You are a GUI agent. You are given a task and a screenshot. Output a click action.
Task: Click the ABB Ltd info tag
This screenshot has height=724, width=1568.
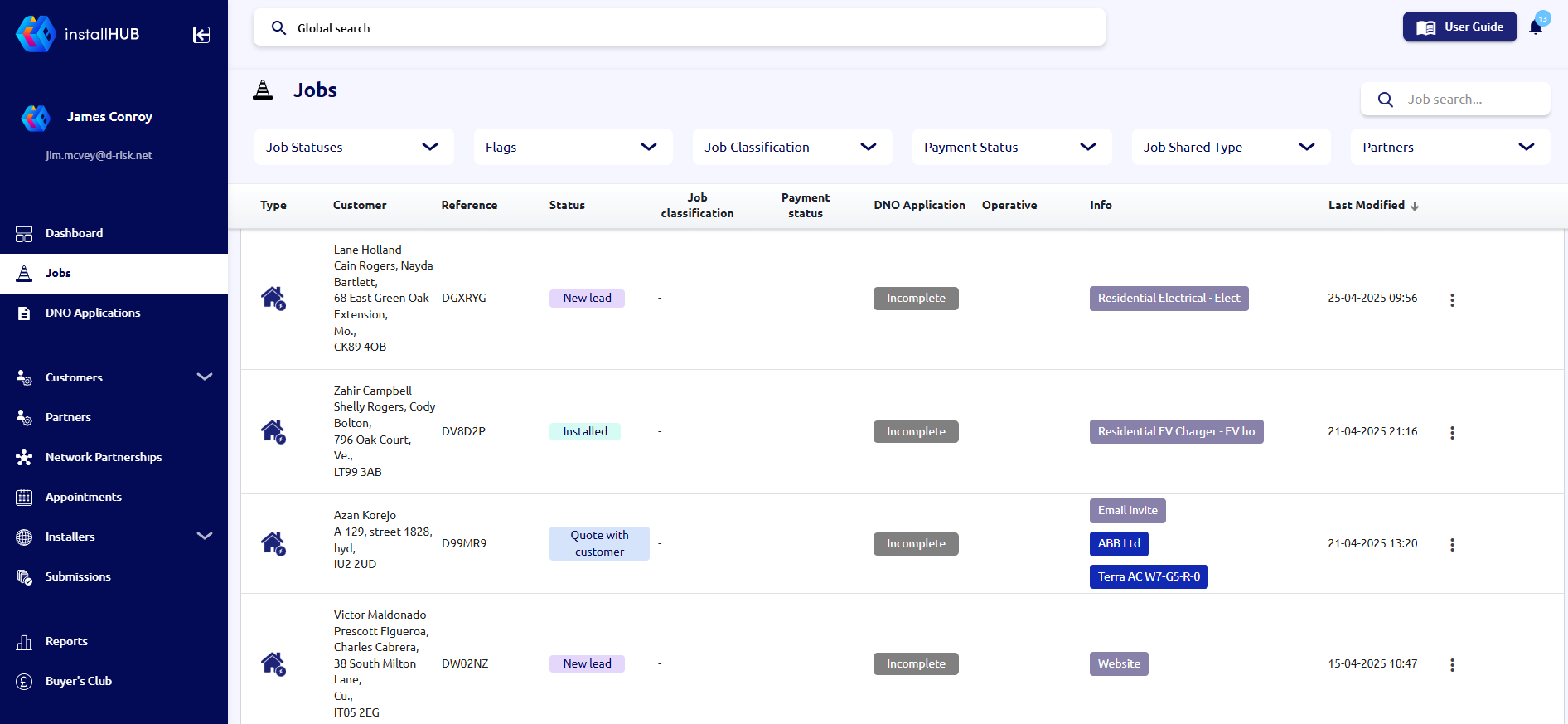pos(1119,544)
